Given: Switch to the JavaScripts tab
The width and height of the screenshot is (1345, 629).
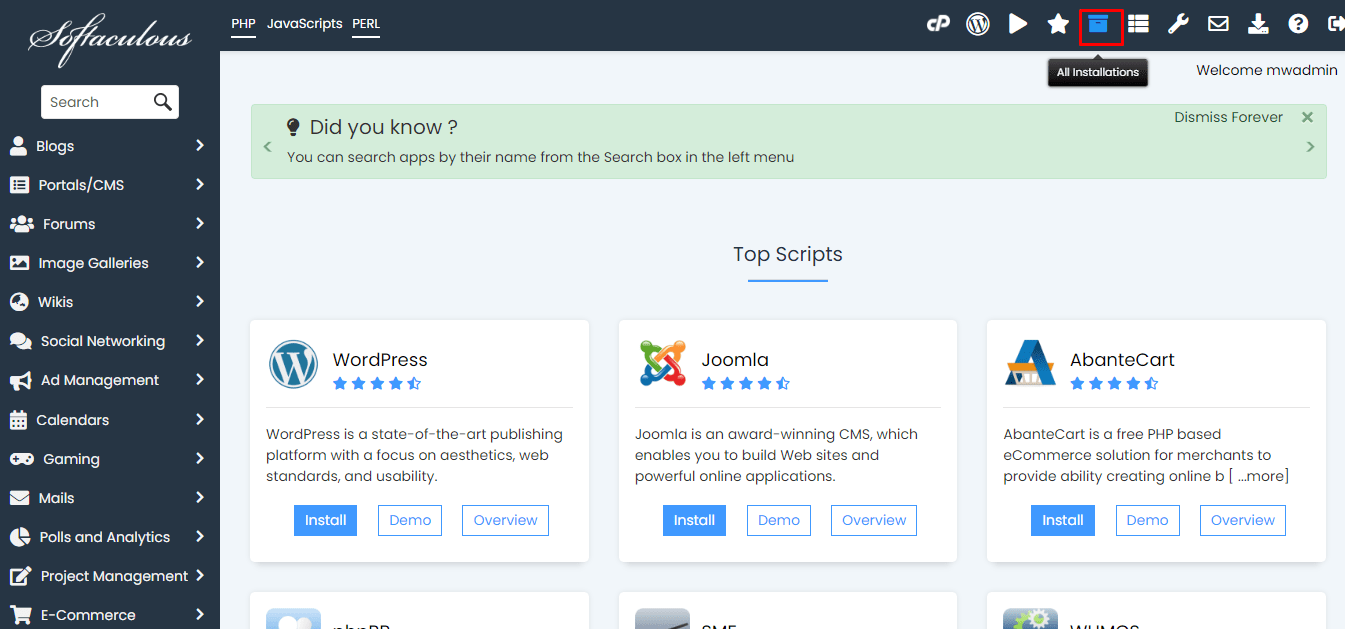Looking at the screenshot, I should point(305,23).
